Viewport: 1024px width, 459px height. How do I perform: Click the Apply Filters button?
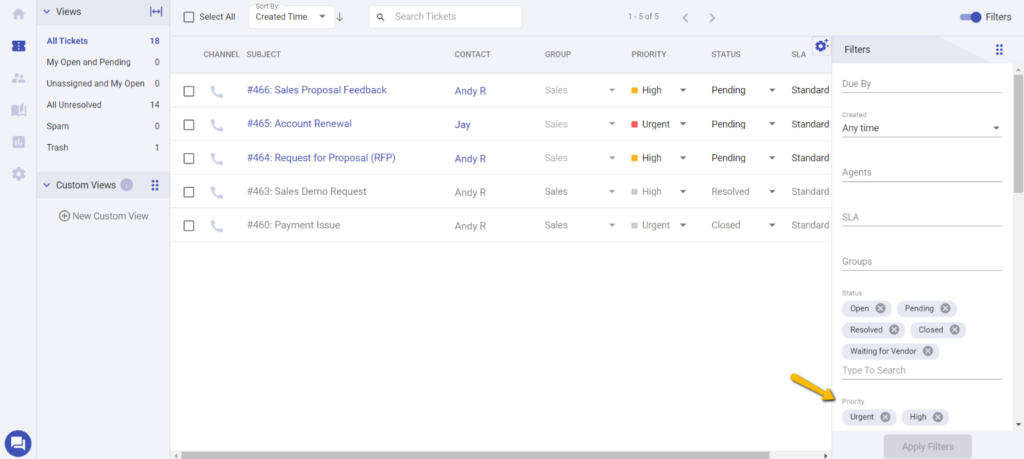click(x=927, y=447)
